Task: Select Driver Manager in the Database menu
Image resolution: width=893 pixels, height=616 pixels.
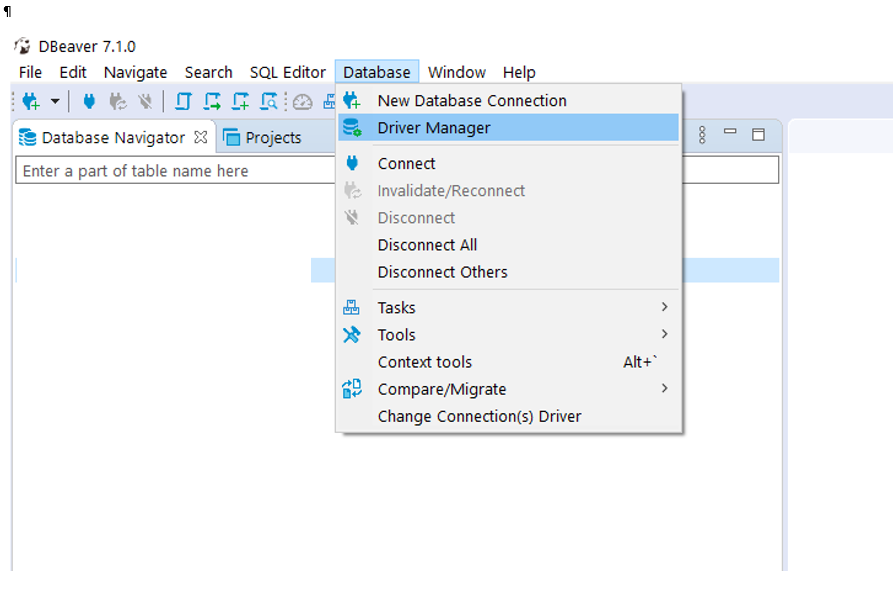Action: (509, 128)
